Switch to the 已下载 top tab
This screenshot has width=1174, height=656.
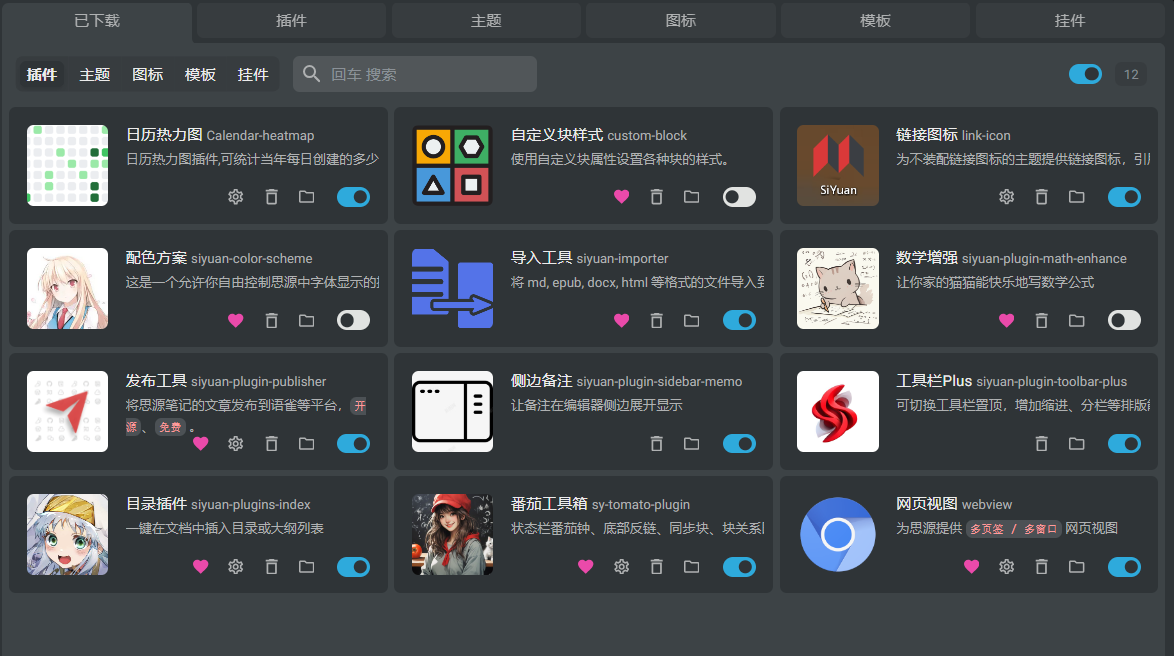[x=97, y=20]
